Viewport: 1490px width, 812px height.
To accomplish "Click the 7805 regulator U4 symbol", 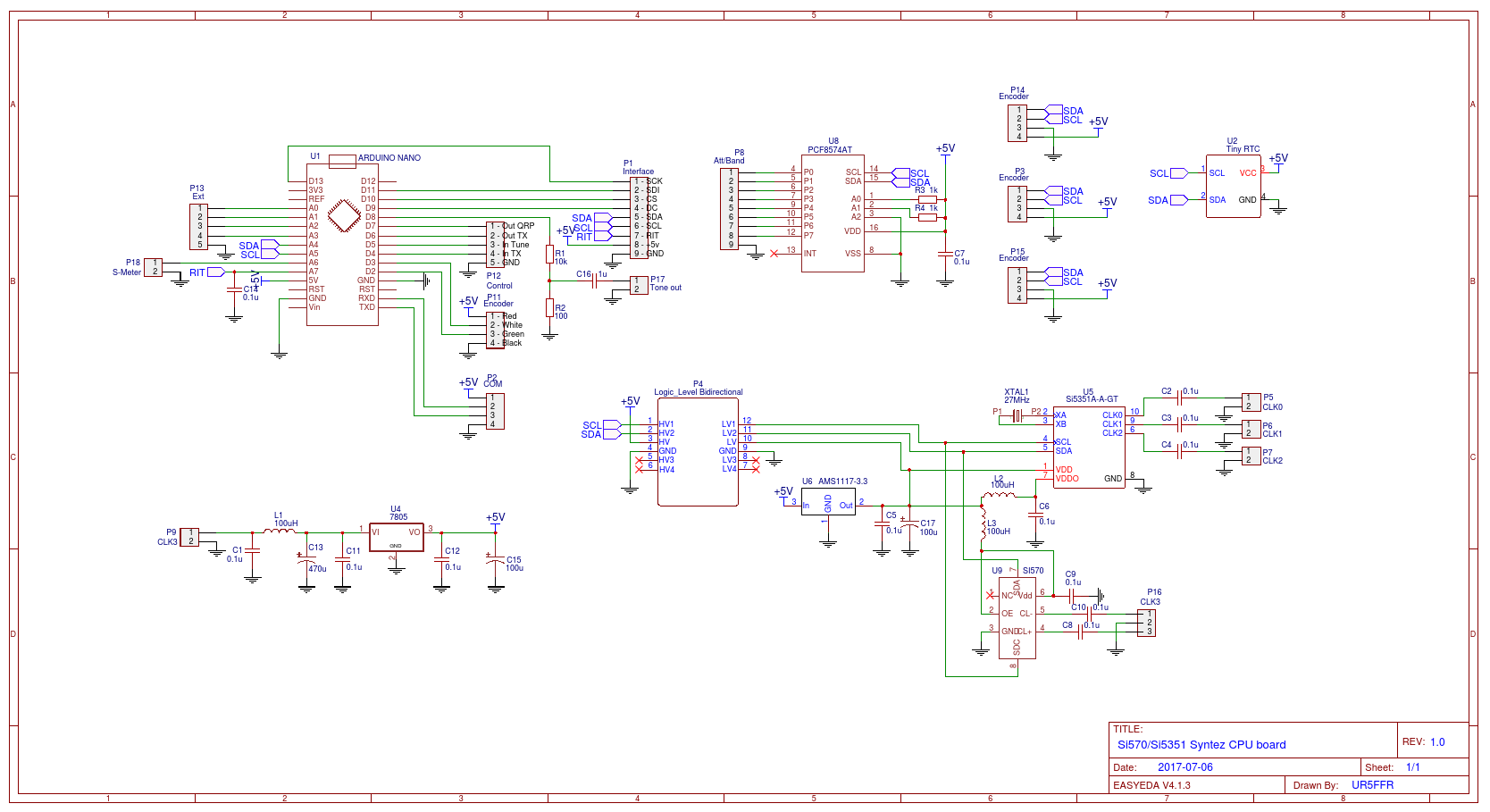I will [x=396, y=538].
